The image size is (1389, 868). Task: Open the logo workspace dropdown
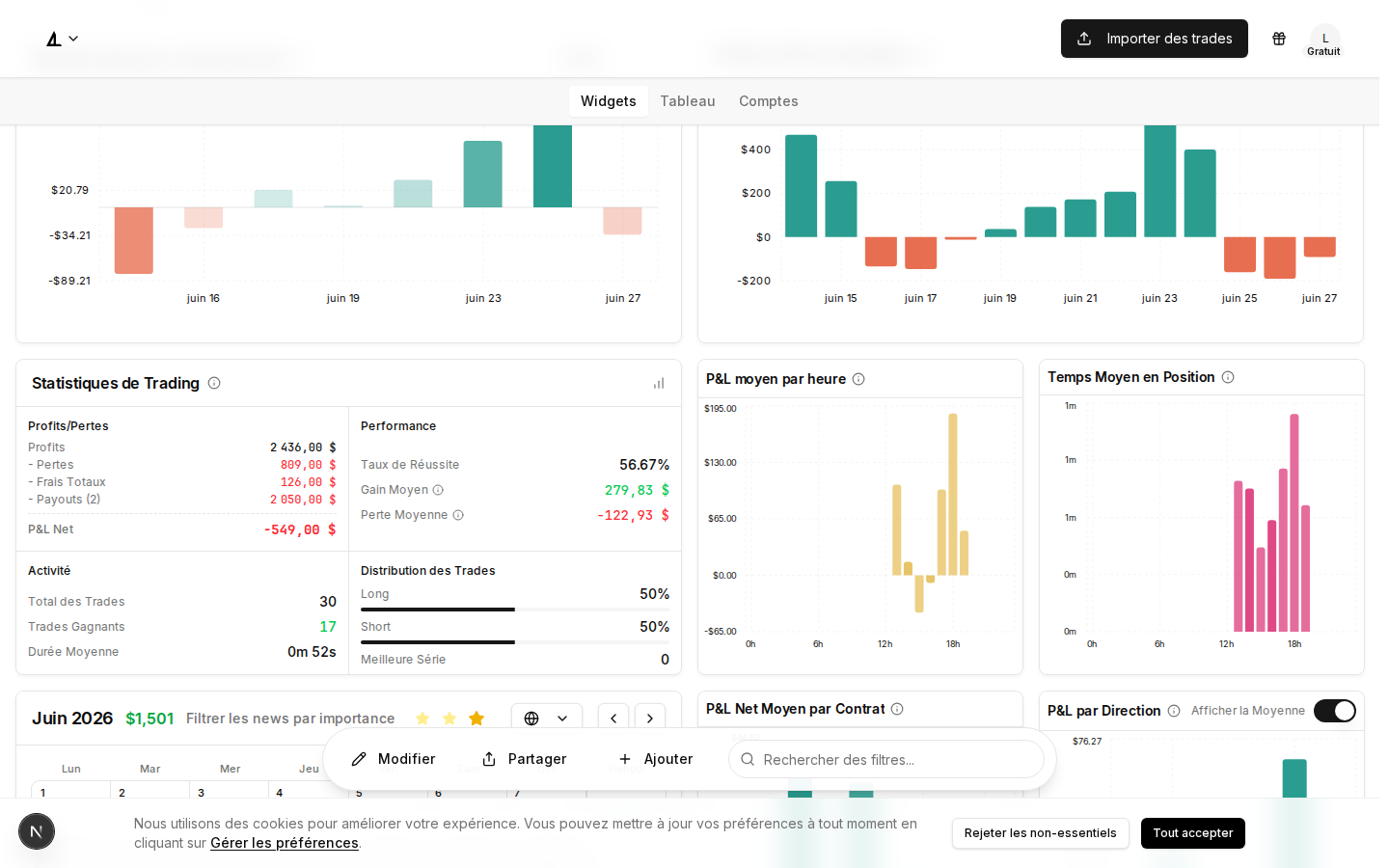click(x=62, y=39)
